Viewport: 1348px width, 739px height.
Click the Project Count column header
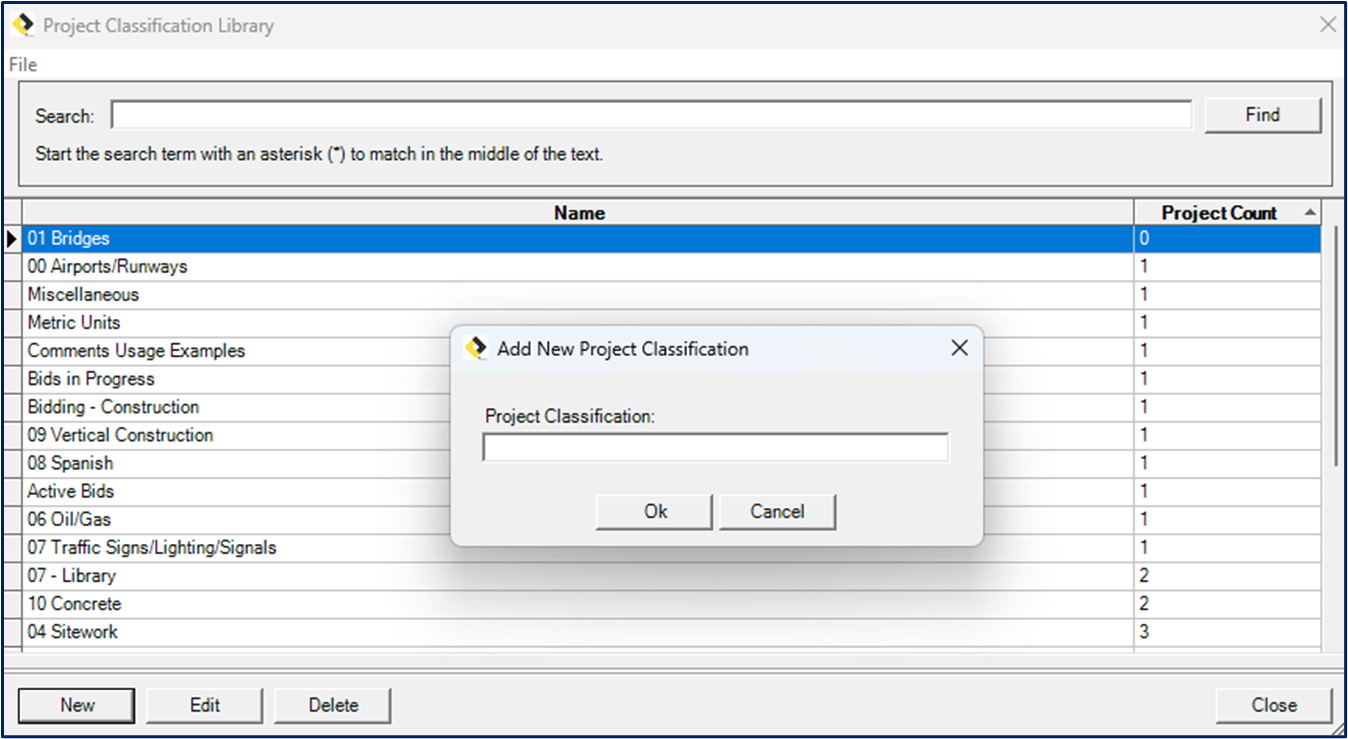coord(1218,213)
